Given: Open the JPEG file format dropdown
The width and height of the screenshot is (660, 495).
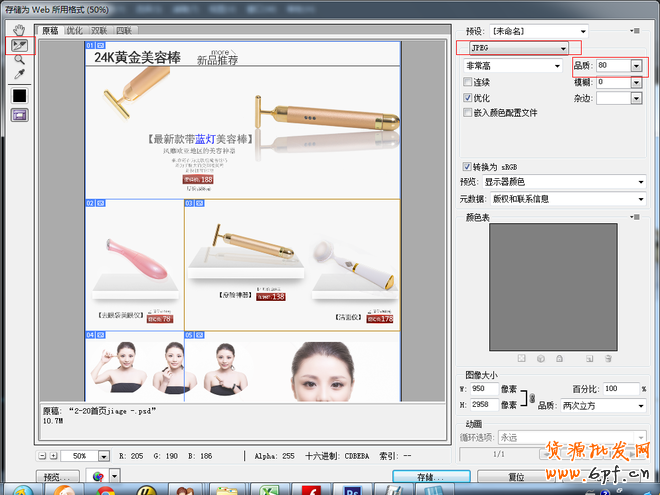Looking at the screenshot, I should tap(517, 48).
